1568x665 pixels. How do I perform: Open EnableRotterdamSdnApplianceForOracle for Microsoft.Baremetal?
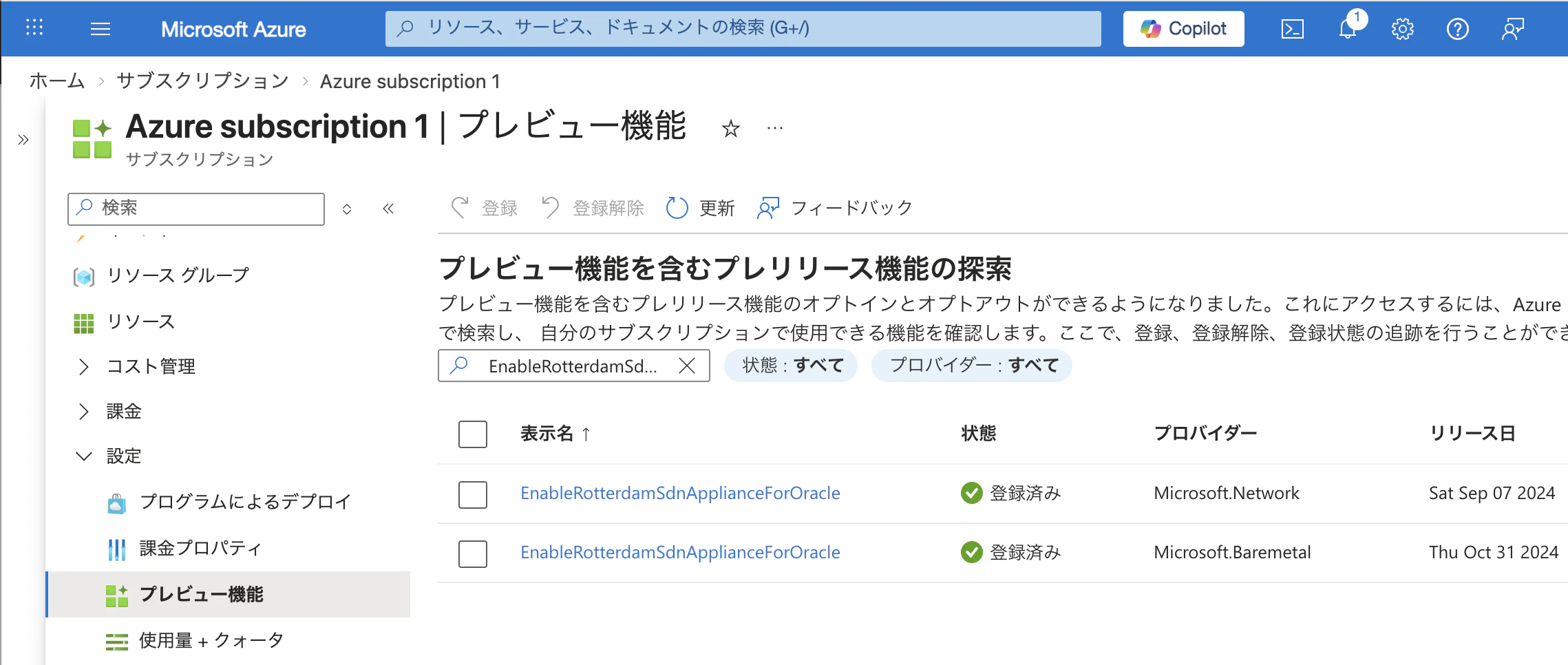tap(680, 553)
